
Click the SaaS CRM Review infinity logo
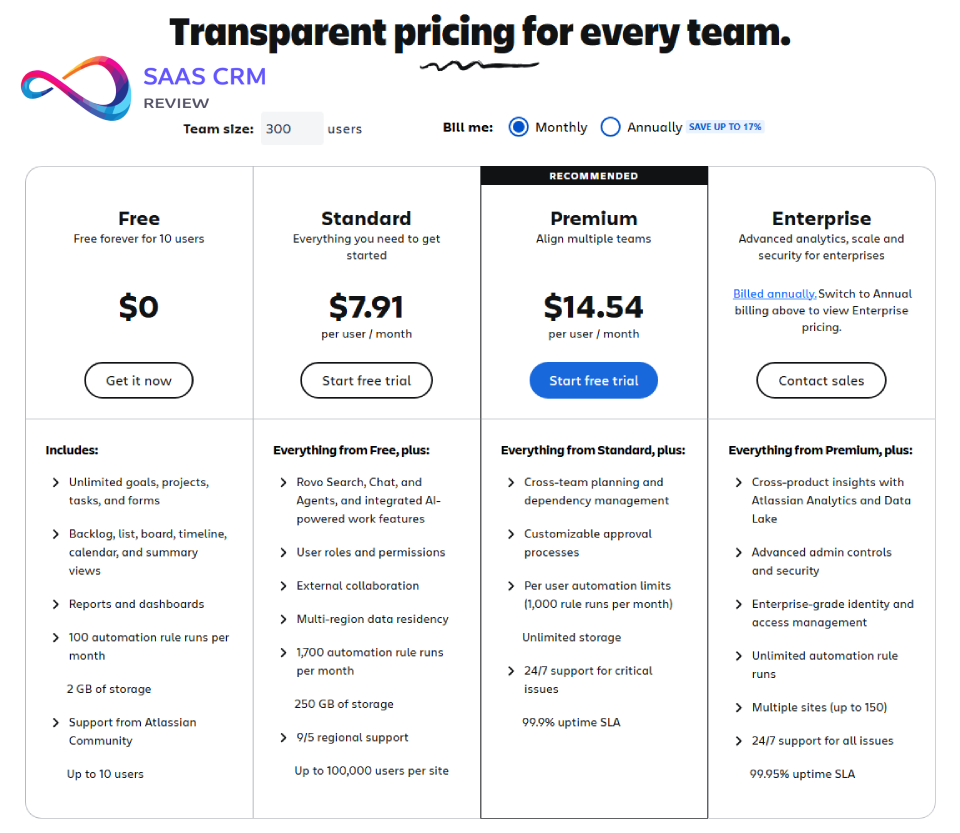76,89
